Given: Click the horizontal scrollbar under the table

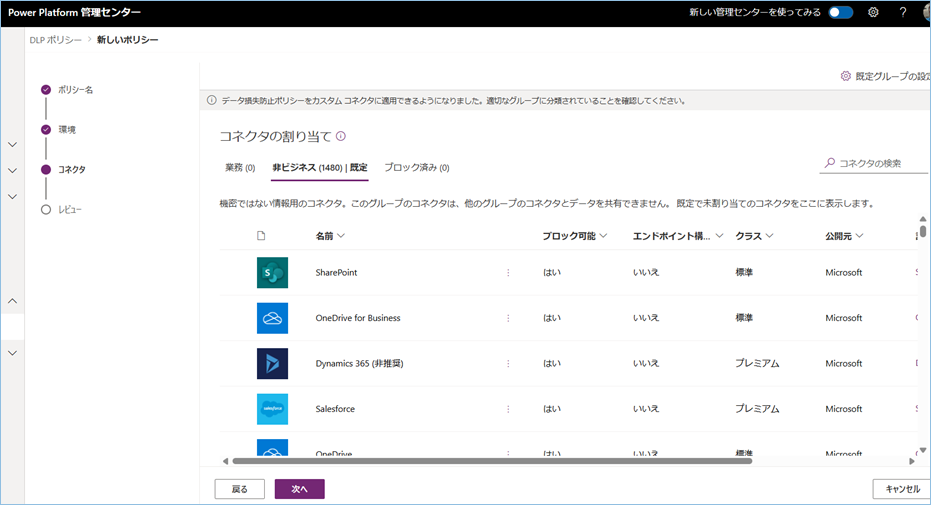Looking at the screenshot, I should tap(490, 461).
